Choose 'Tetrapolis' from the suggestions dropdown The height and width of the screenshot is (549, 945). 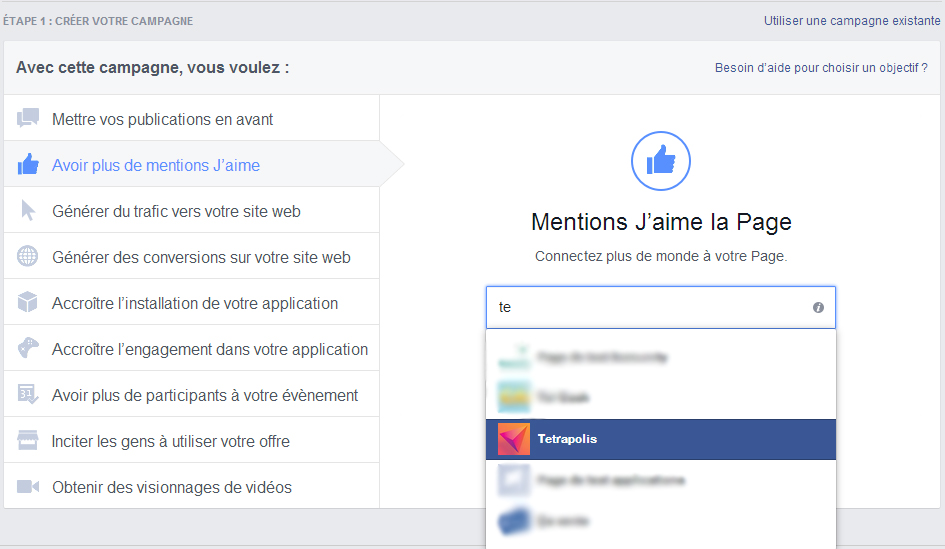click(661, 439)
